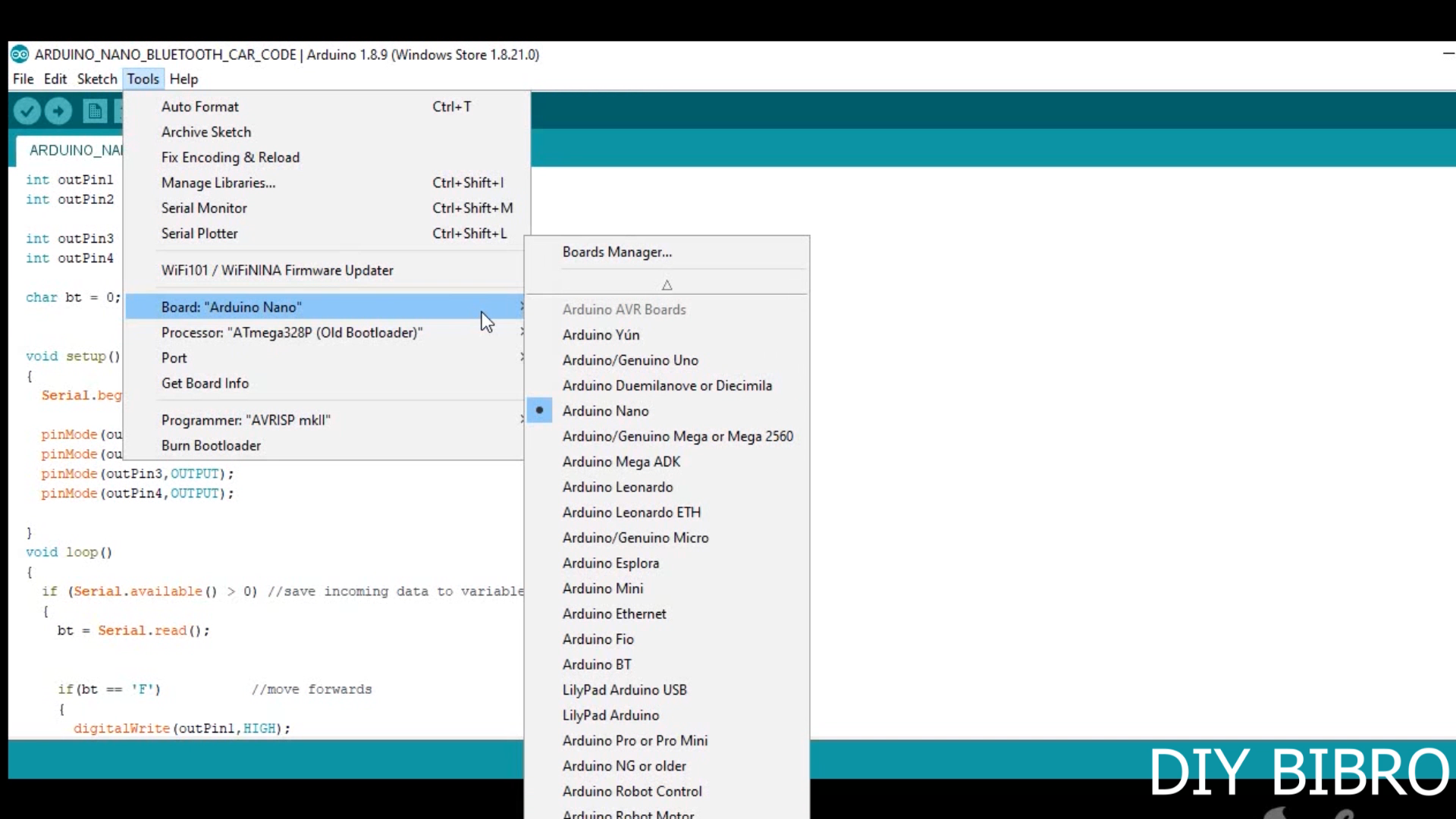Click Manage Libraries... entry
This screenshot has height=819, width=1456.
click(218, 183)
